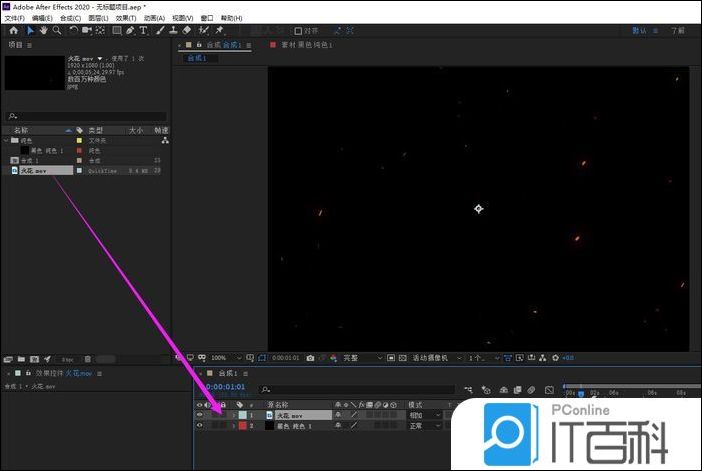702x471 pixels.
Task: Open the 效果(T) menu
Action: pyautogui.click(x=126, y=18)
